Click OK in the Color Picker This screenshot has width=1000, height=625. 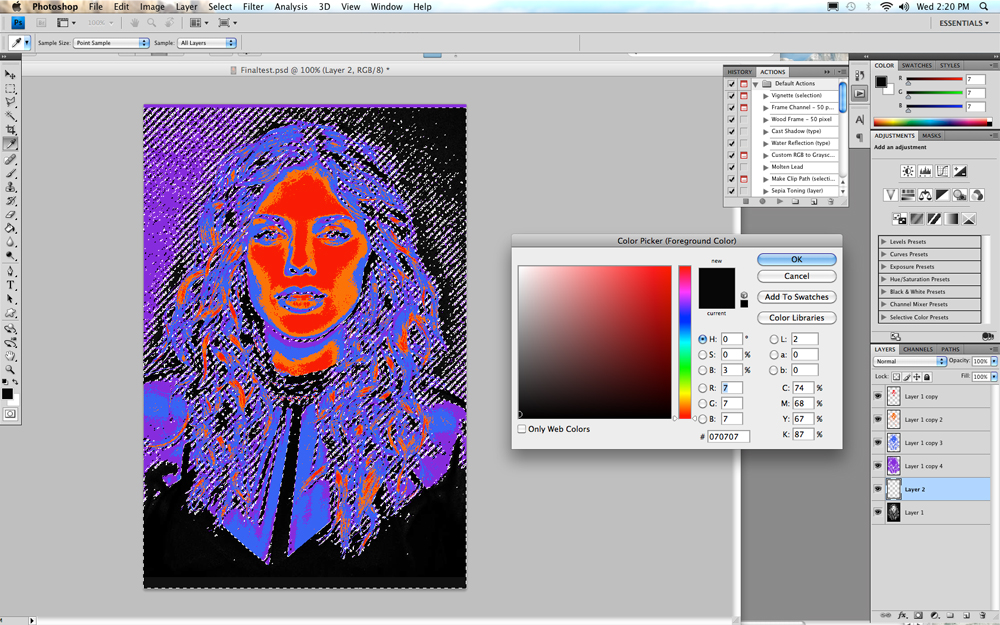pos(797,260)
